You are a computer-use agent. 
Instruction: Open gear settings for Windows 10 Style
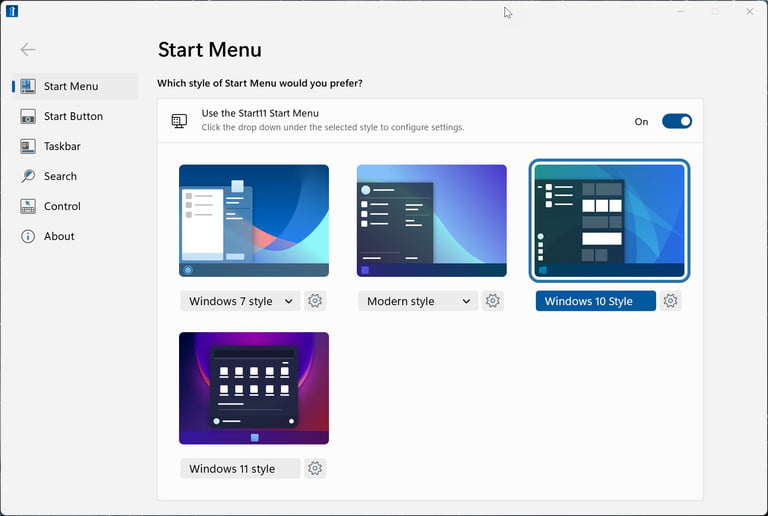[x=670, y=301]
